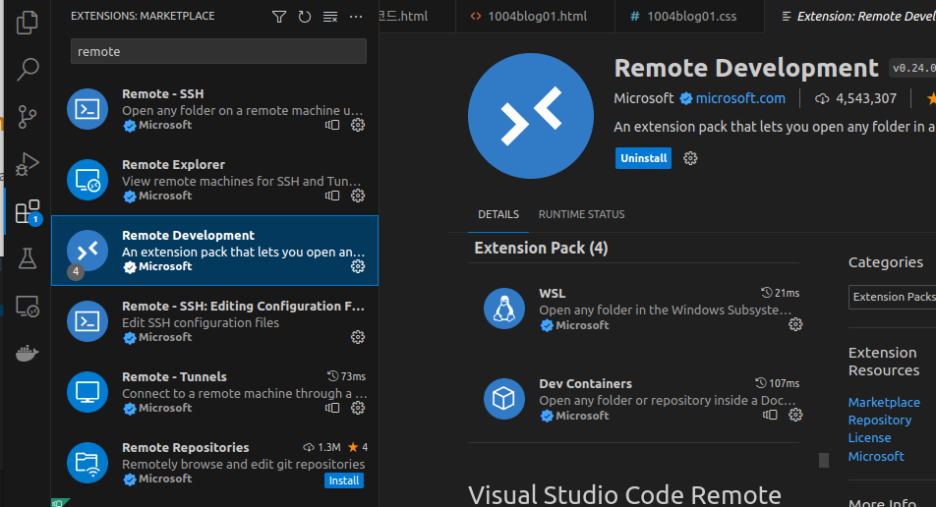936x507 pixels.
Task: Switch to the 1004blog01.css editor tab
Action: tap(689, 16)
